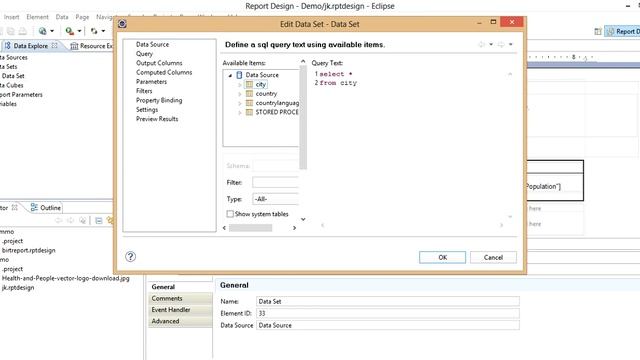Click the vertical scrollbar of Available Items
This screenshot has width=640, height=360.
coord(303,118)
